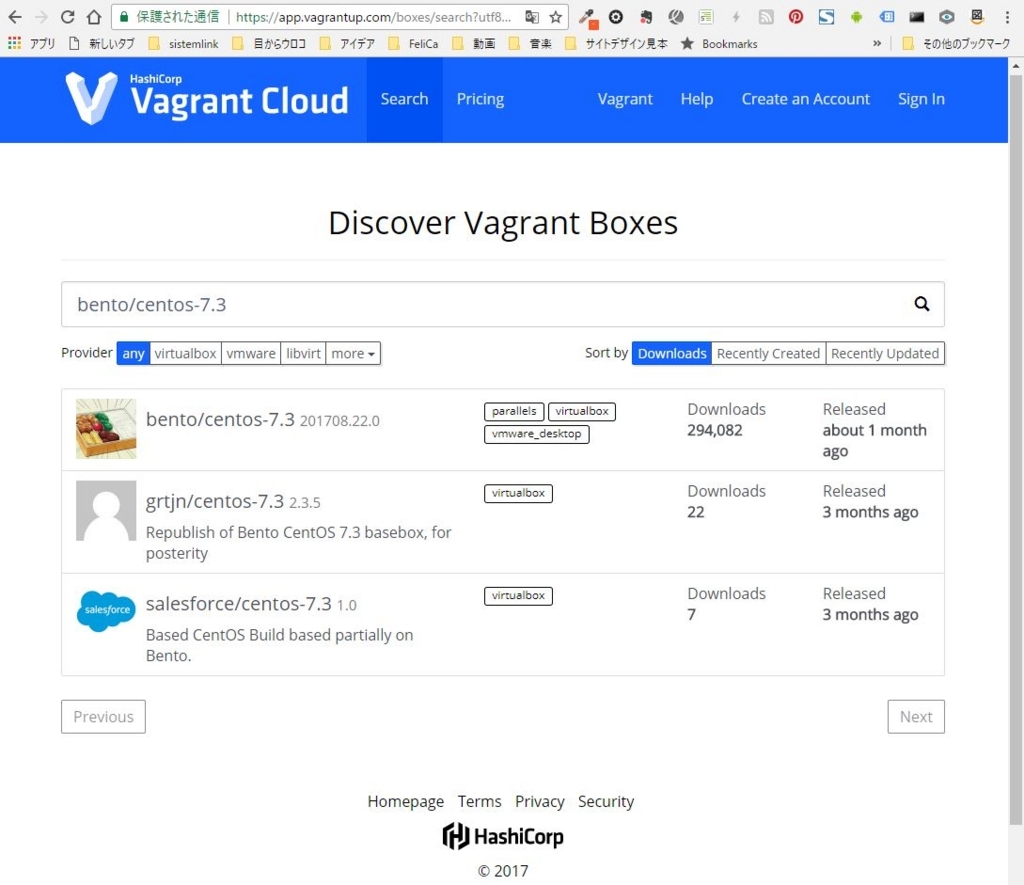This screenshot has height=885, width=1024.
Task: Filter by vmware provider
Action: click(x=251, y=353)
